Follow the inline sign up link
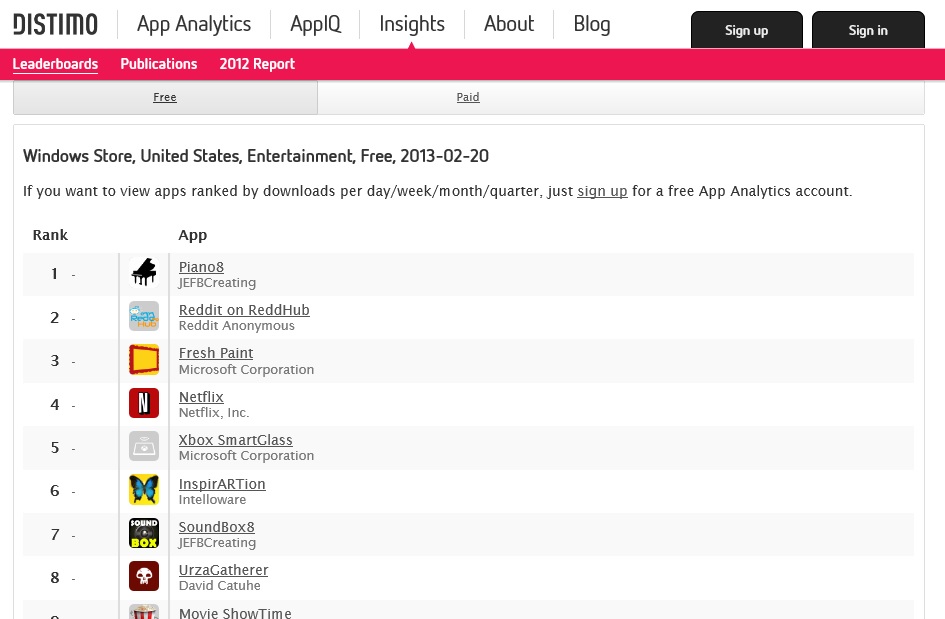 click(602, 191)
